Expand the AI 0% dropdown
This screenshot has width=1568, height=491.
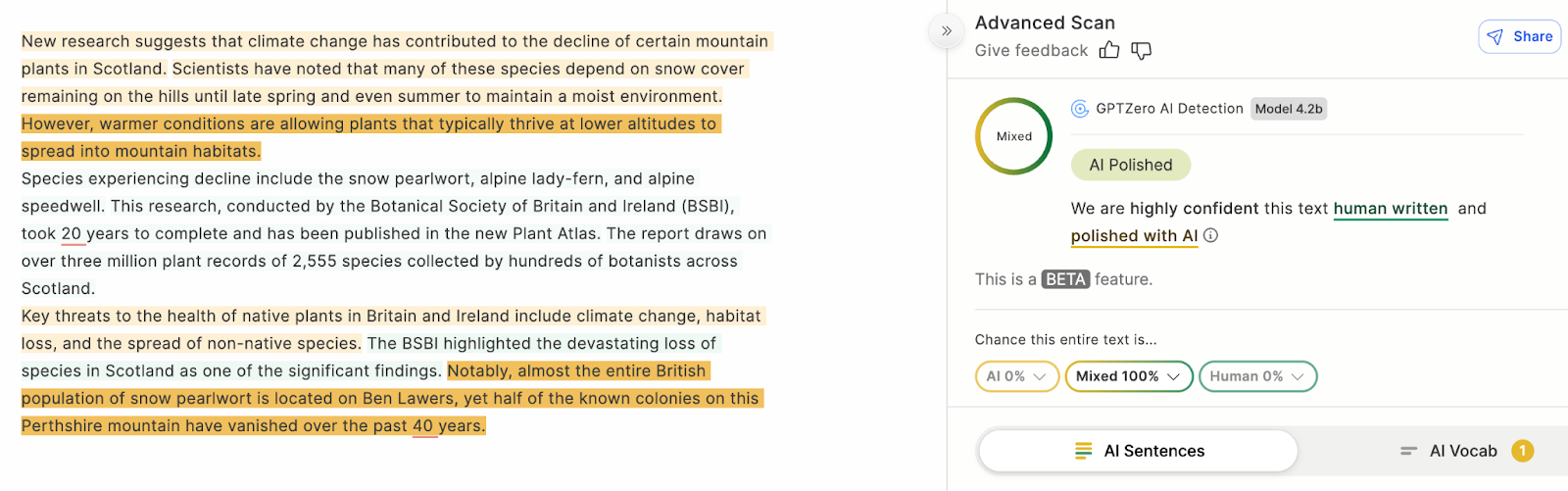point(1016,376)
